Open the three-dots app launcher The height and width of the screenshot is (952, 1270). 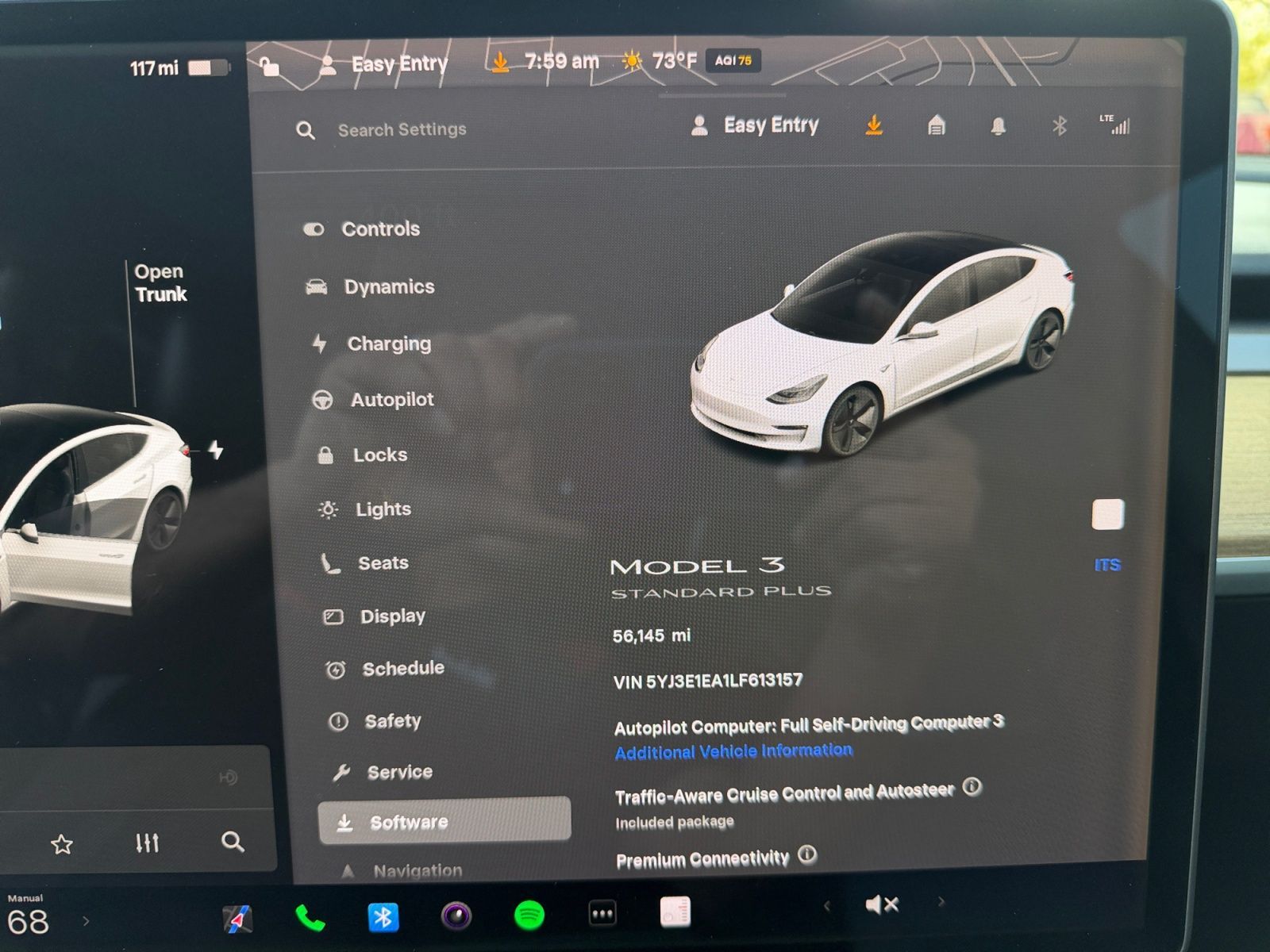(602, 914)
